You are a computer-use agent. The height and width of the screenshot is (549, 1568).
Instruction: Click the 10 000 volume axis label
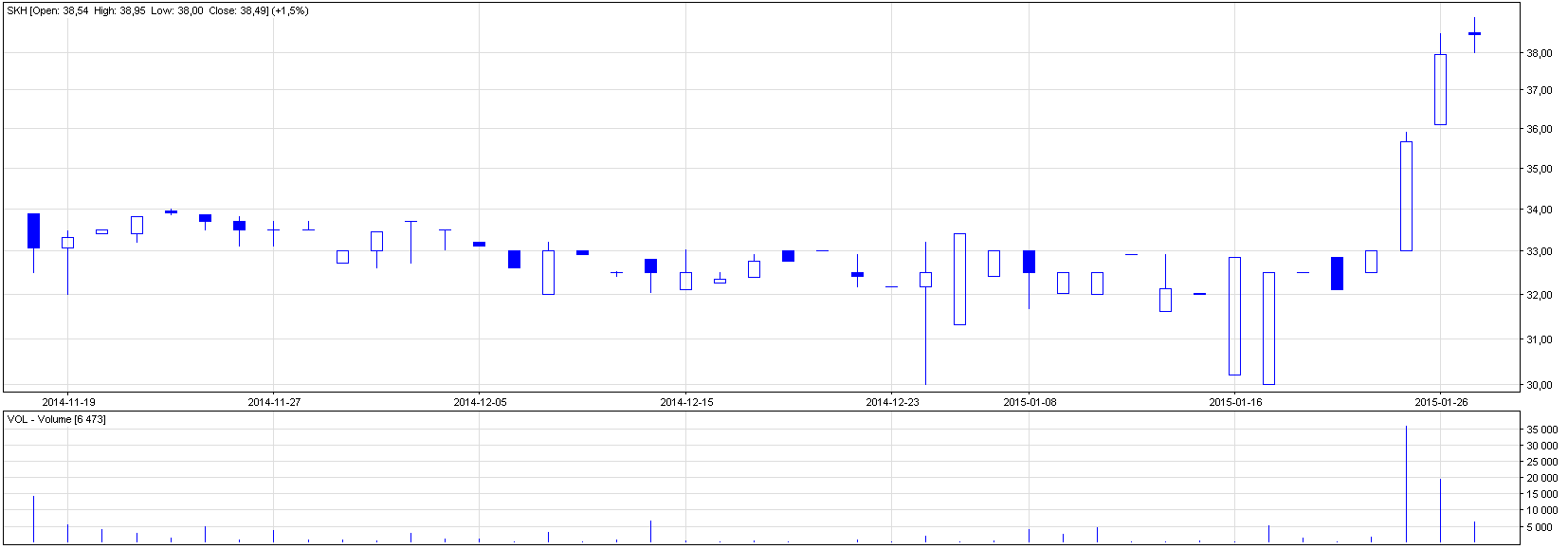[1541, 510]
